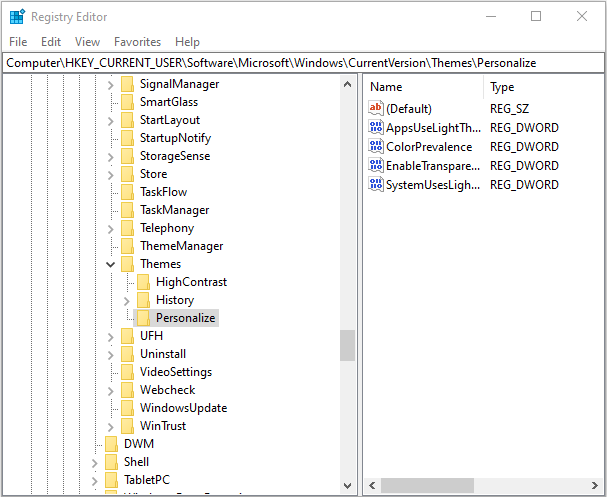
Task: Click the (Default) string value icon
Action: coord(376,108)
